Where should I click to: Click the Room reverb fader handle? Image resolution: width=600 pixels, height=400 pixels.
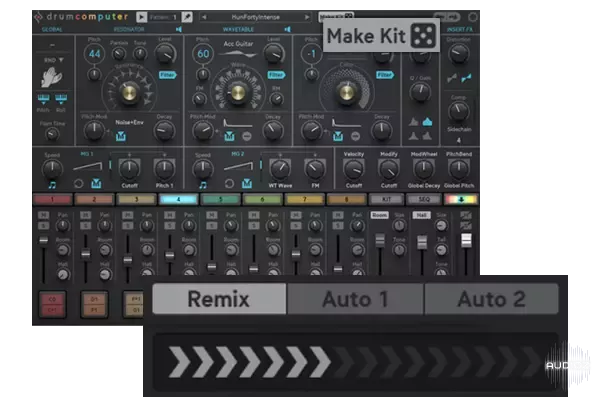point(380,240)
